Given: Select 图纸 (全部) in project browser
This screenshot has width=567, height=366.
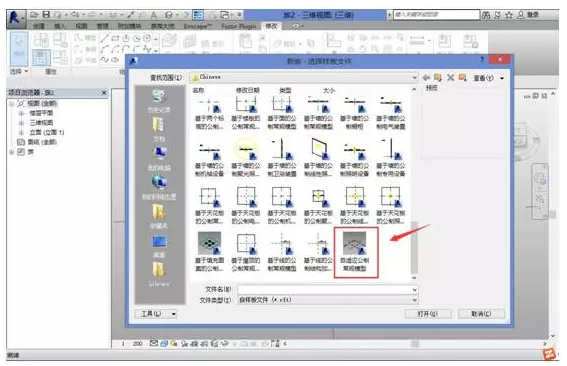Looking at the screenshot, I should point(42,142).
